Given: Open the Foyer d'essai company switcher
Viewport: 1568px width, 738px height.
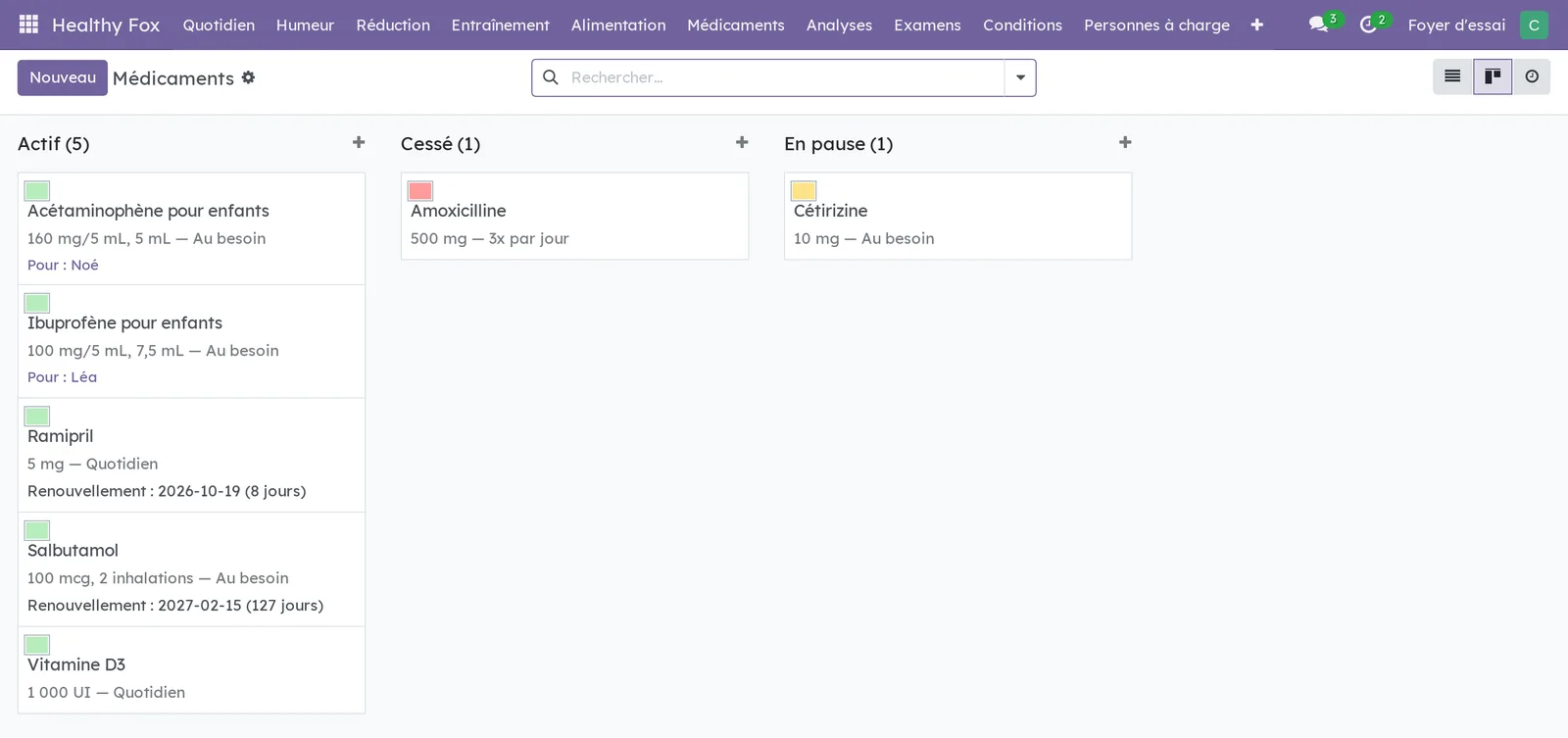Looking at the screenshot, I should pyautogui.click(x=1456, y=25).
